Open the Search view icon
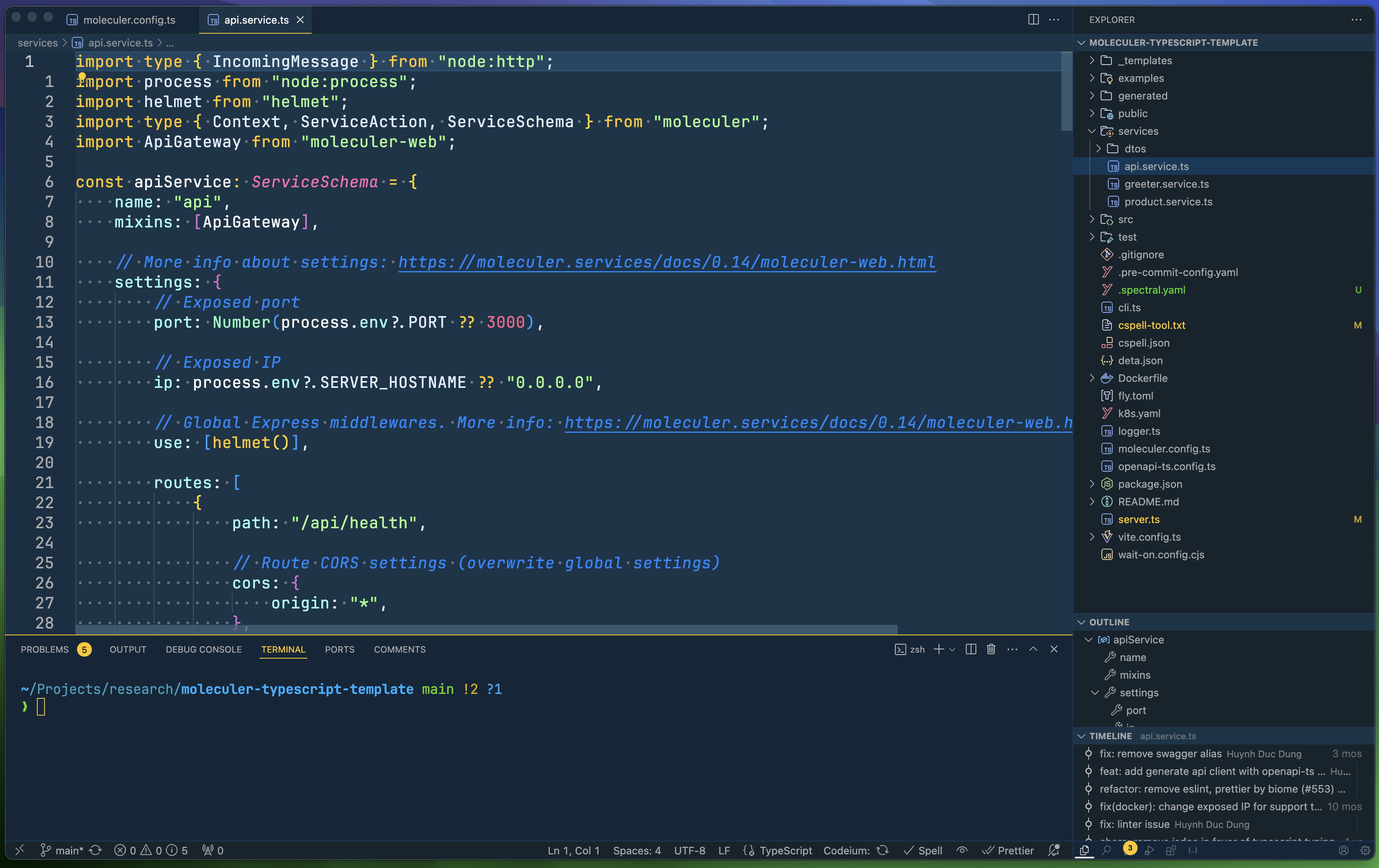 tap(1106, 850)
